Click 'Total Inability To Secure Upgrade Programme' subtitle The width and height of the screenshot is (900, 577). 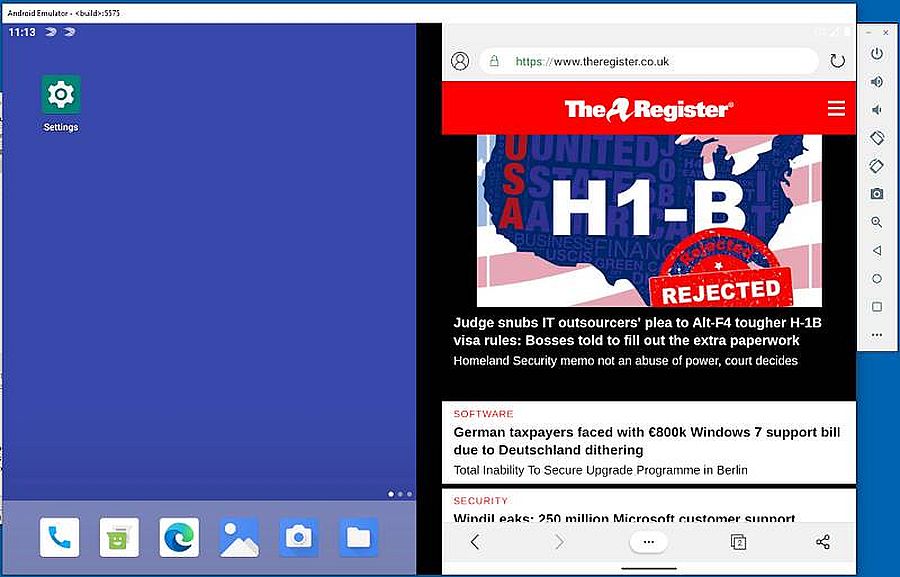click(600, 470)
